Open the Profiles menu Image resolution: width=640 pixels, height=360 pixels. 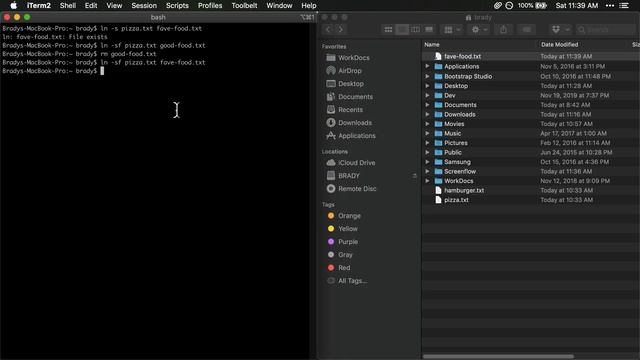[210, 6]
